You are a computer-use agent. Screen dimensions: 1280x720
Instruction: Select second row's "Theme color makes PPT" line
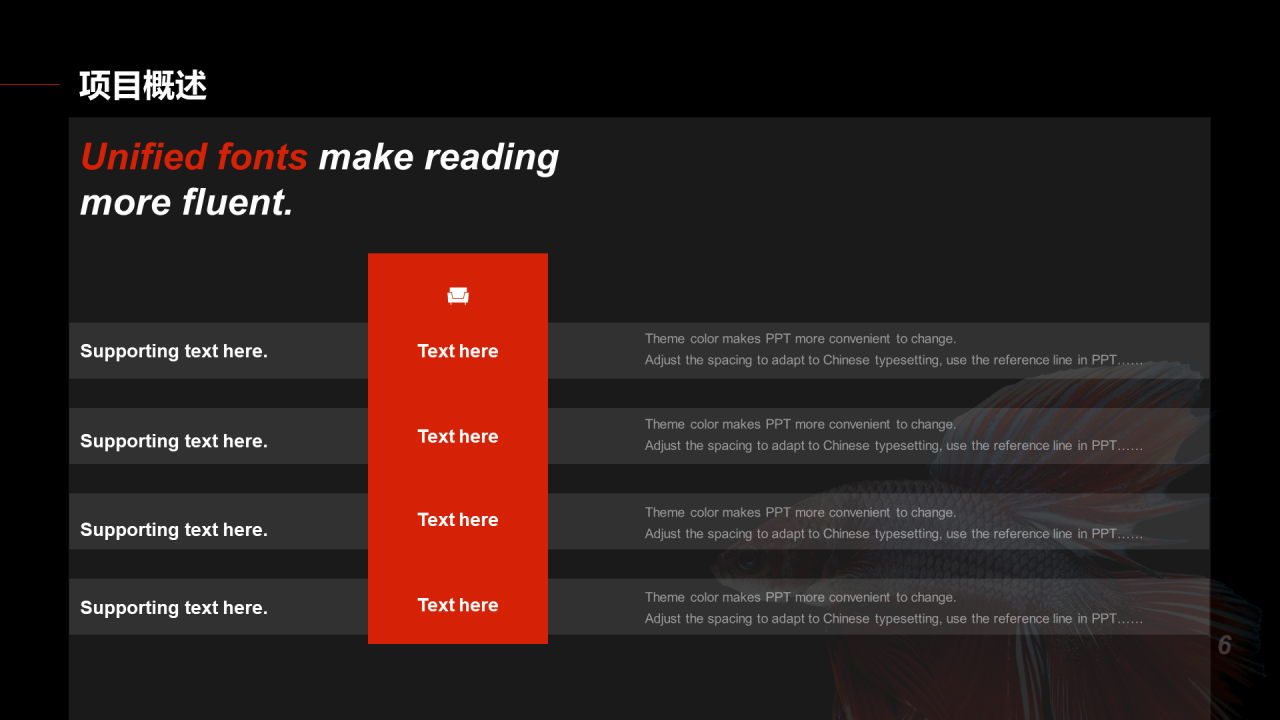tap(800, 424)
